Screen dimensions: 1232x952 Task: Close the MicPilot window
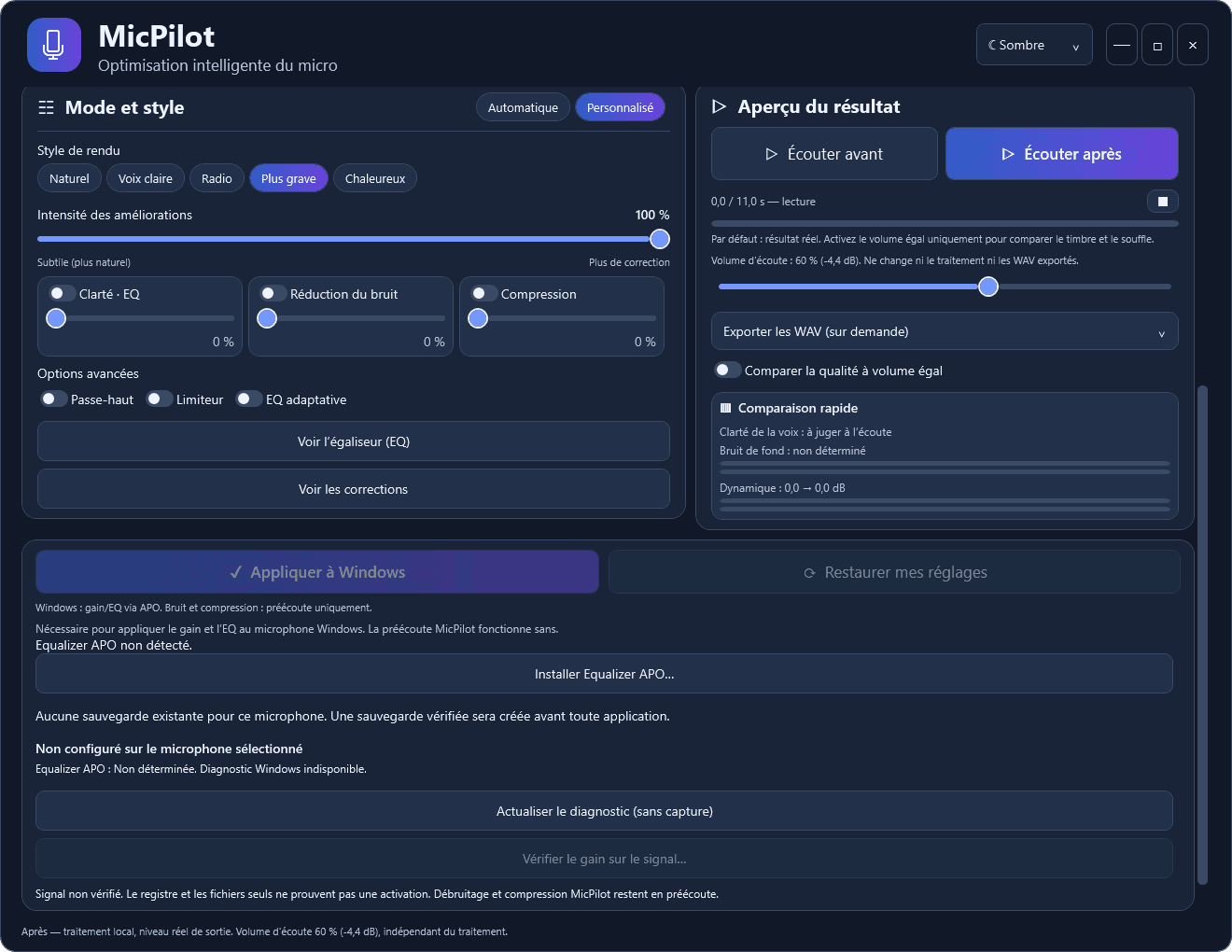[x=1193, y=45]
